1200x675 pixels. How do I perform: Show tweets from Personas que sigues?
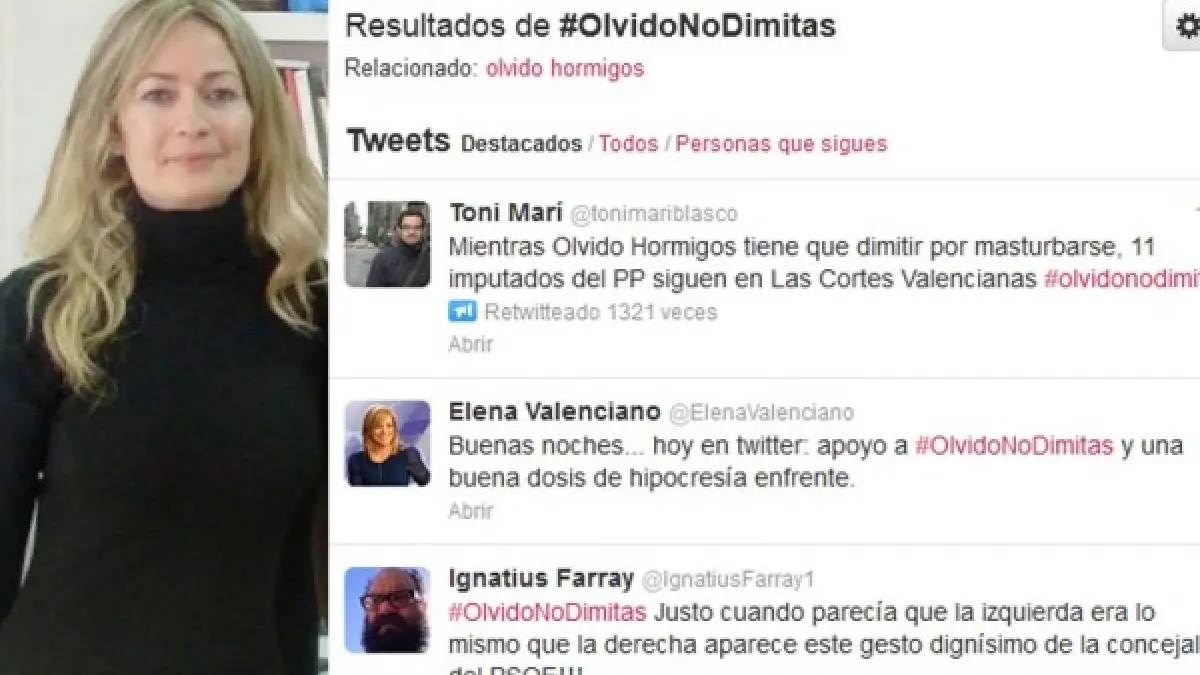[781, 144]
